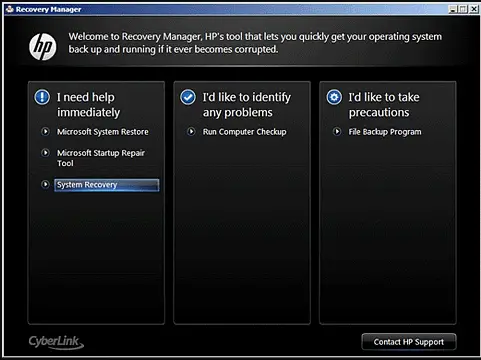The height and width of the screenshot is (360, 481).
Task: Open the File Backup Program
Action: point(385,132)
